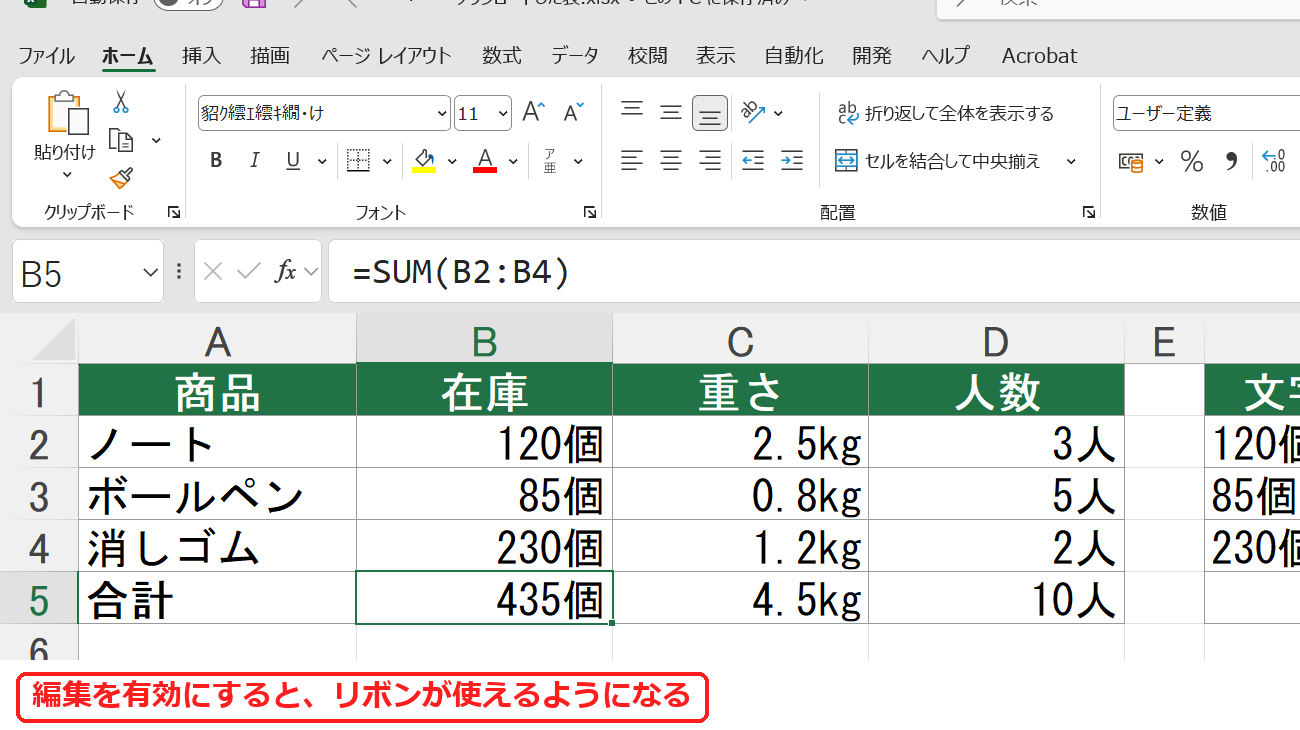The height and width of the screenshot is (730, 1300).
Task: Click the text orientation icon
Action: [753, 112]
